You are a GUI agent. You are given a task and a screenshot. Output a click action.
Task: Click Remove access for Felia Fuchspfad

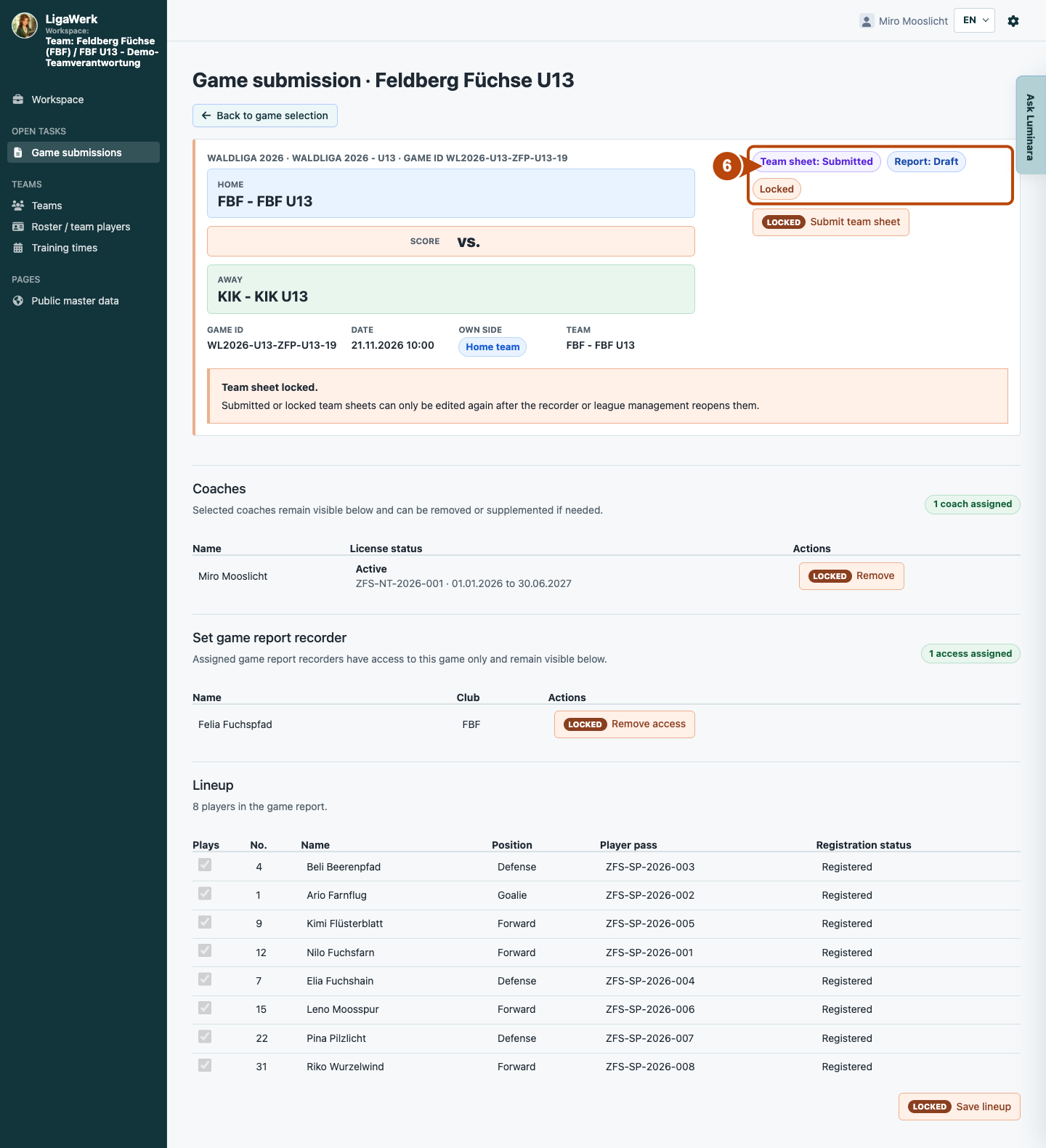coord(625,724)
